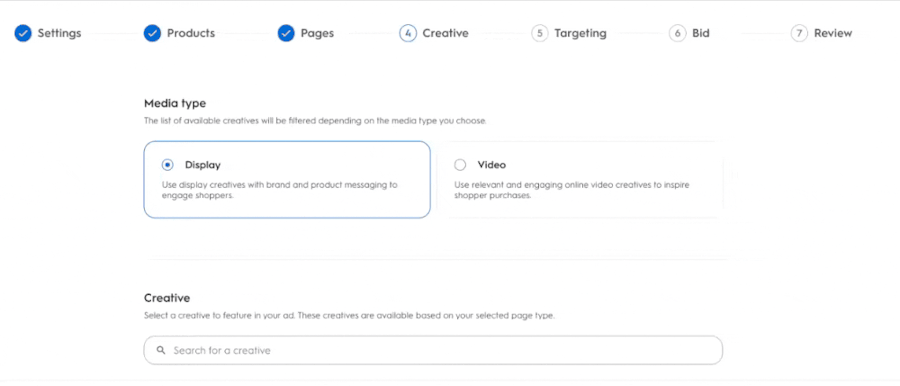The image size is (900, 386).
Task: Click the step 7 Review circle icon
Action: pyautogui.click(x=799, y=33)
